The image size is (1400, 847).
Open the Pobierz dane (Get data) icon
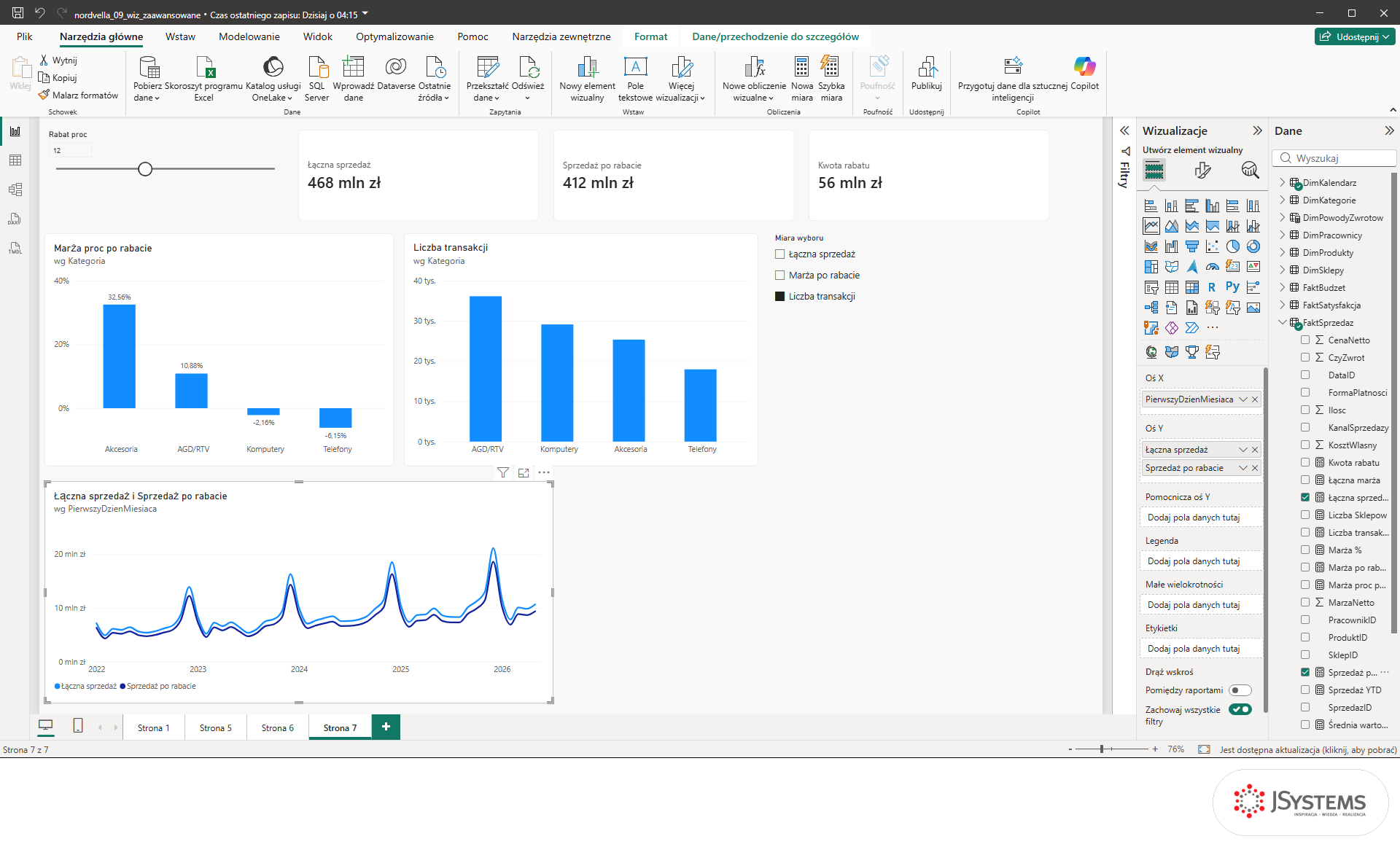[149, 68]
